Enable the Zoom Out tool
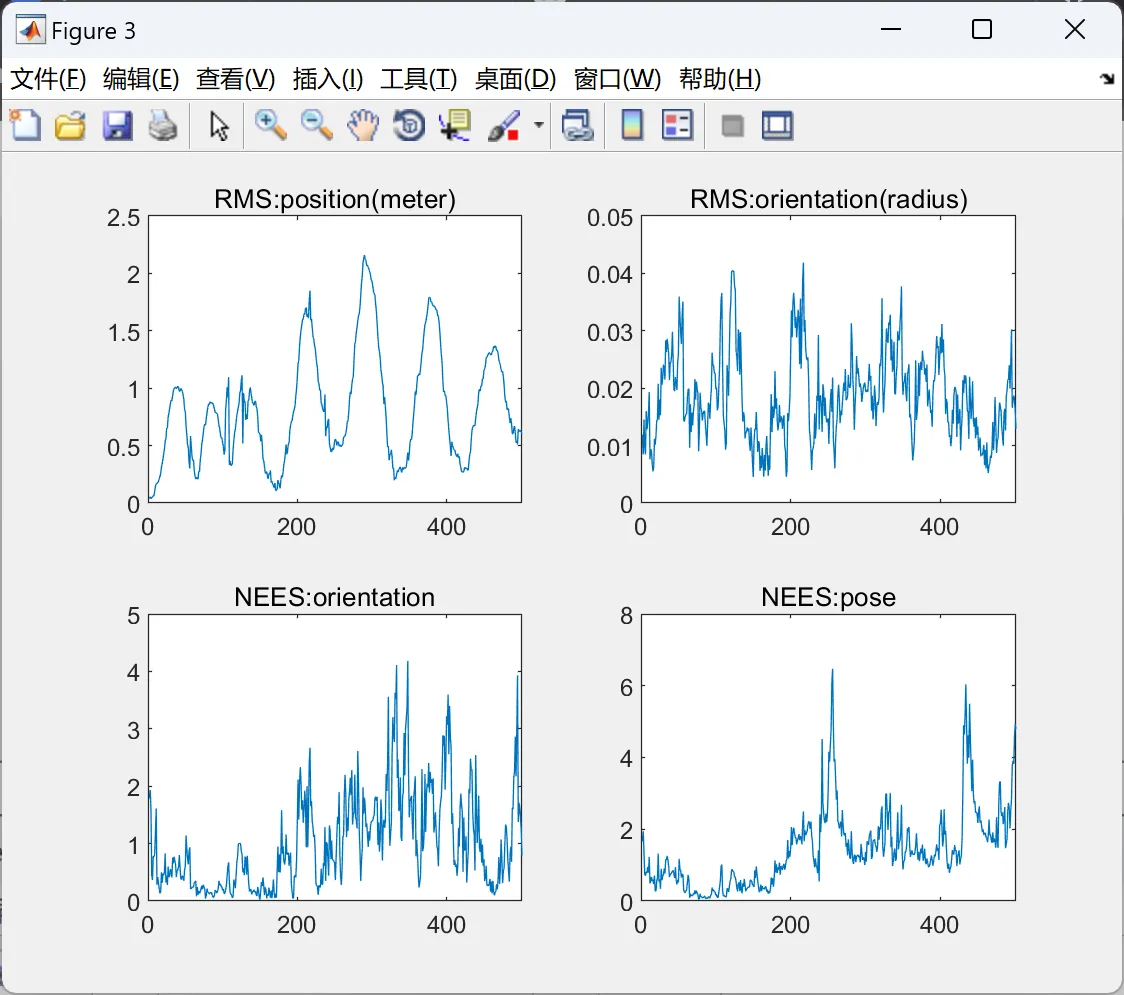 pos(316,125)
